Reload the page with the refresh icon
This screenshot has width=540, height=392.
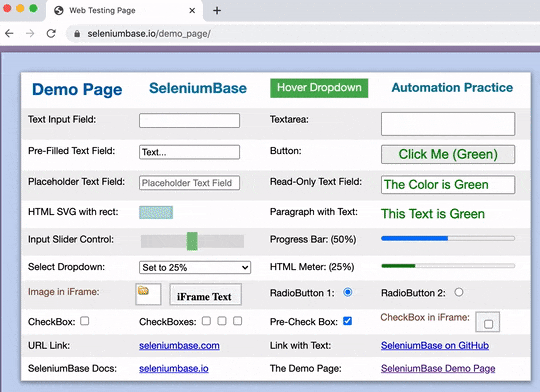[51, 33]
